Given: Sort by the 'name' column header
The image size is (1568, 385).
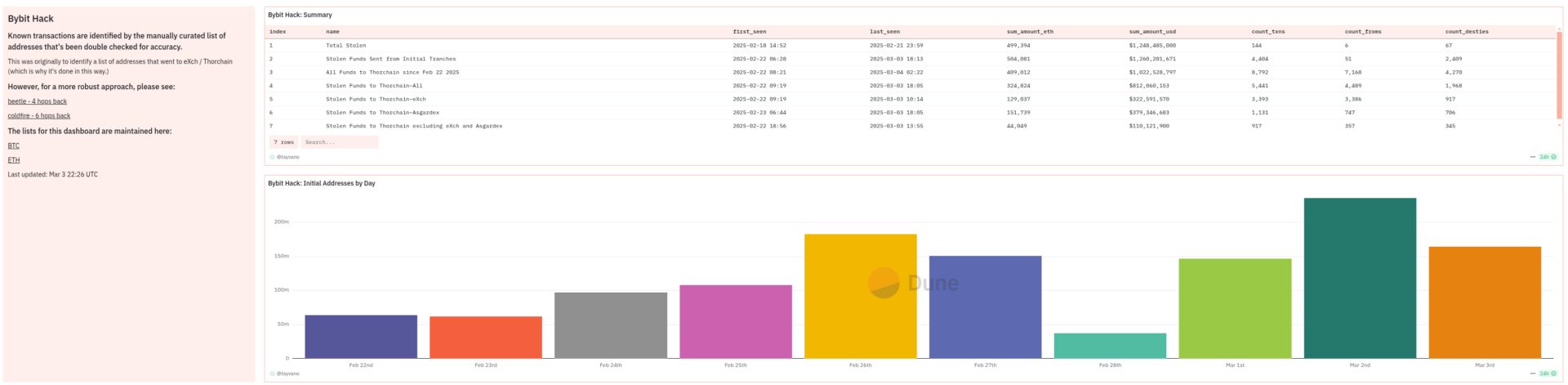Looking at the screenshot, I should [332, 32].
